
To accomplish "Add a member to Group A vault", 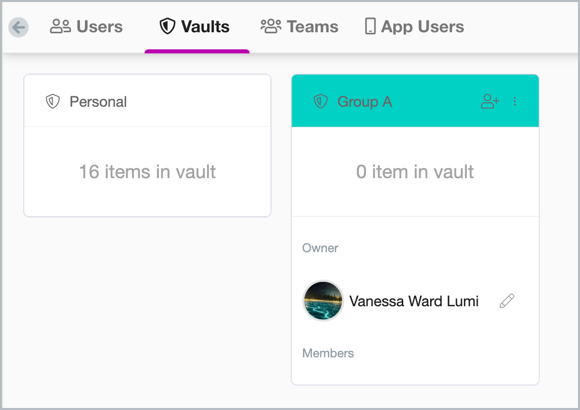I will tap(490, 101).
